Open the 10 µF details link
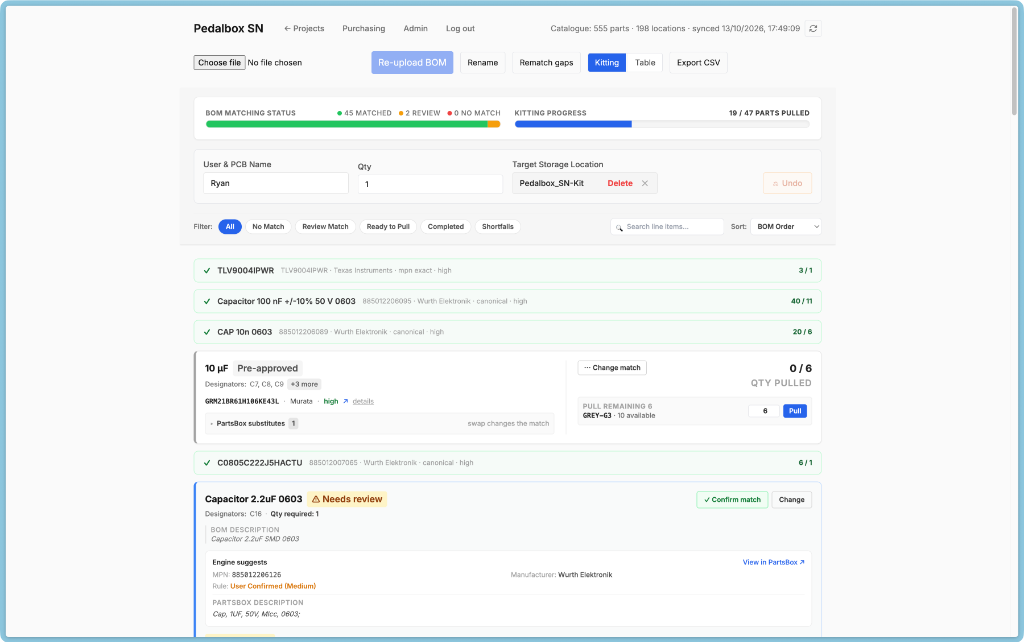Viewport: 1024px width, 642px height. tap(363, 402)
